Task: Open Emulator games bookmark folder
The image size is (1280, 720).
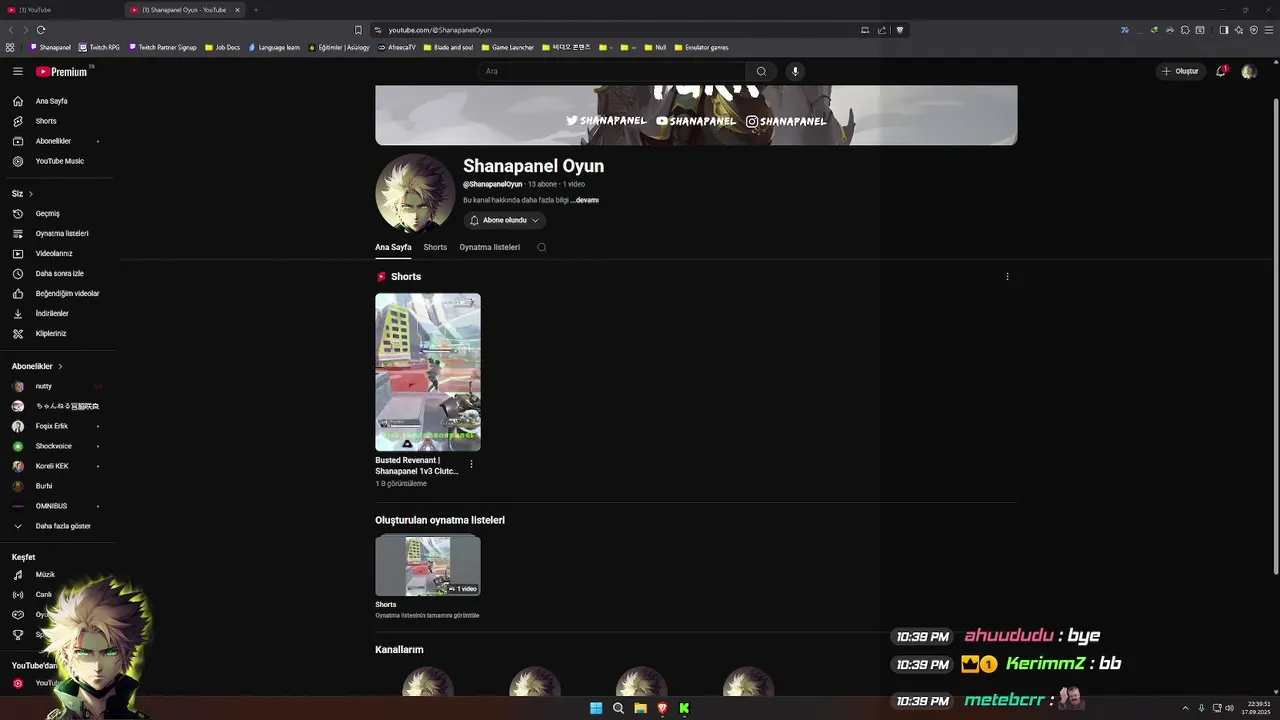Action: 701,47
